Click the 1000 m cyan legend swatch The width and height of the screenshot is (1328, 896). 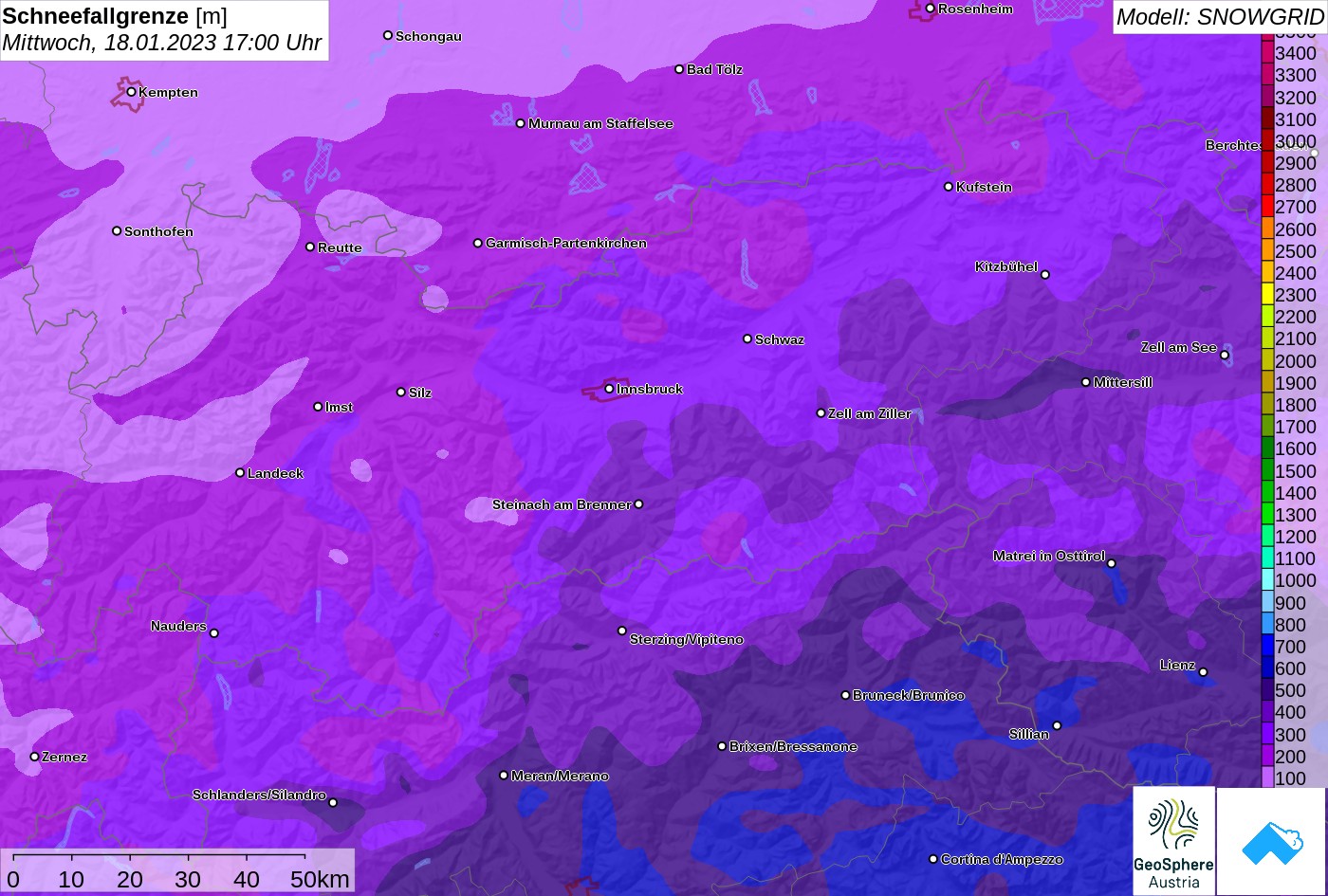pos(1267,579)
